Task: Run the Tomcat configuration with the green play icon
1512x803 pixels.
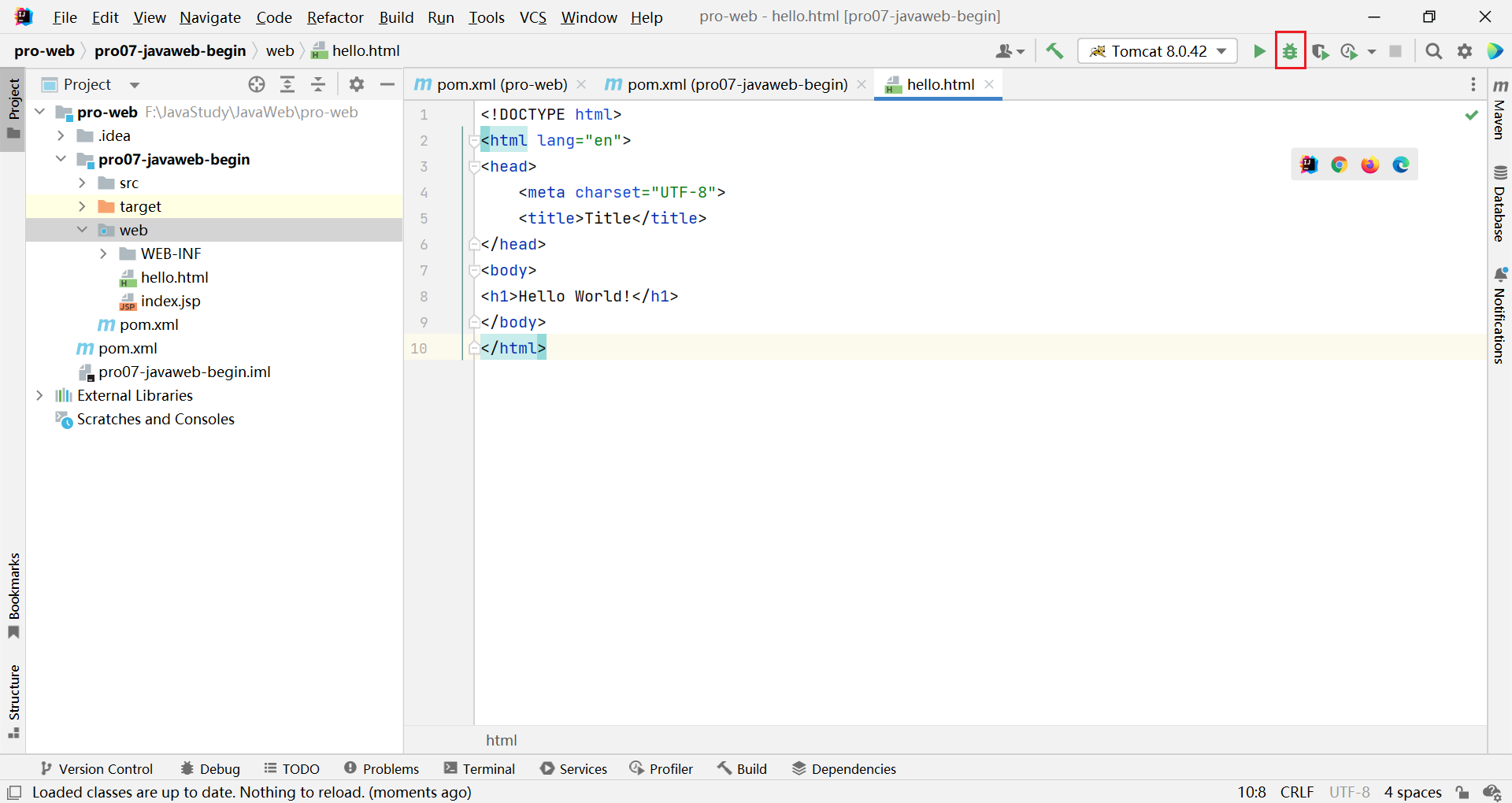Action: pos(1259,51)
